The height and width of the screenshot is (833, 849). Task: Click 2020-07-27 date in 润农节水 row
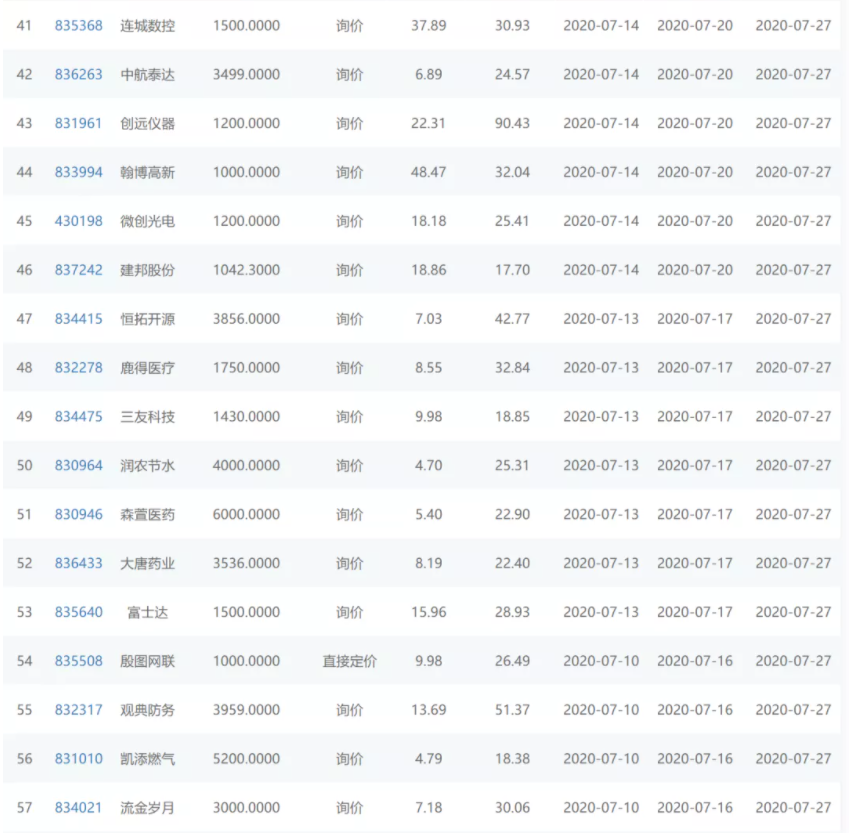793,465
